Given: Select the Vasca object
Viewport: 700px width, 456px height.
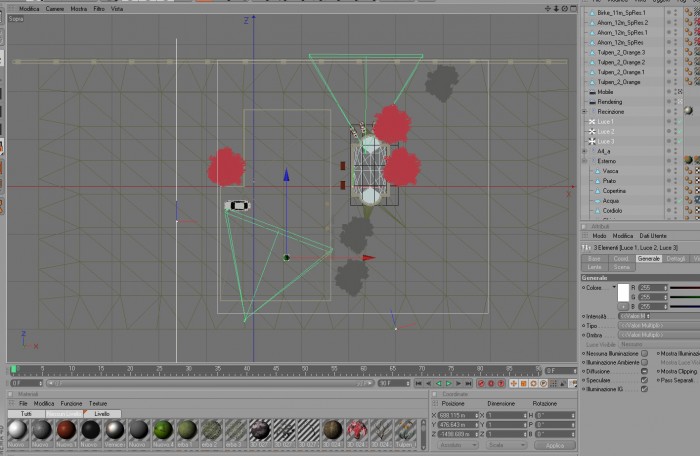Looking at the screenshot, I should point(610,171).
